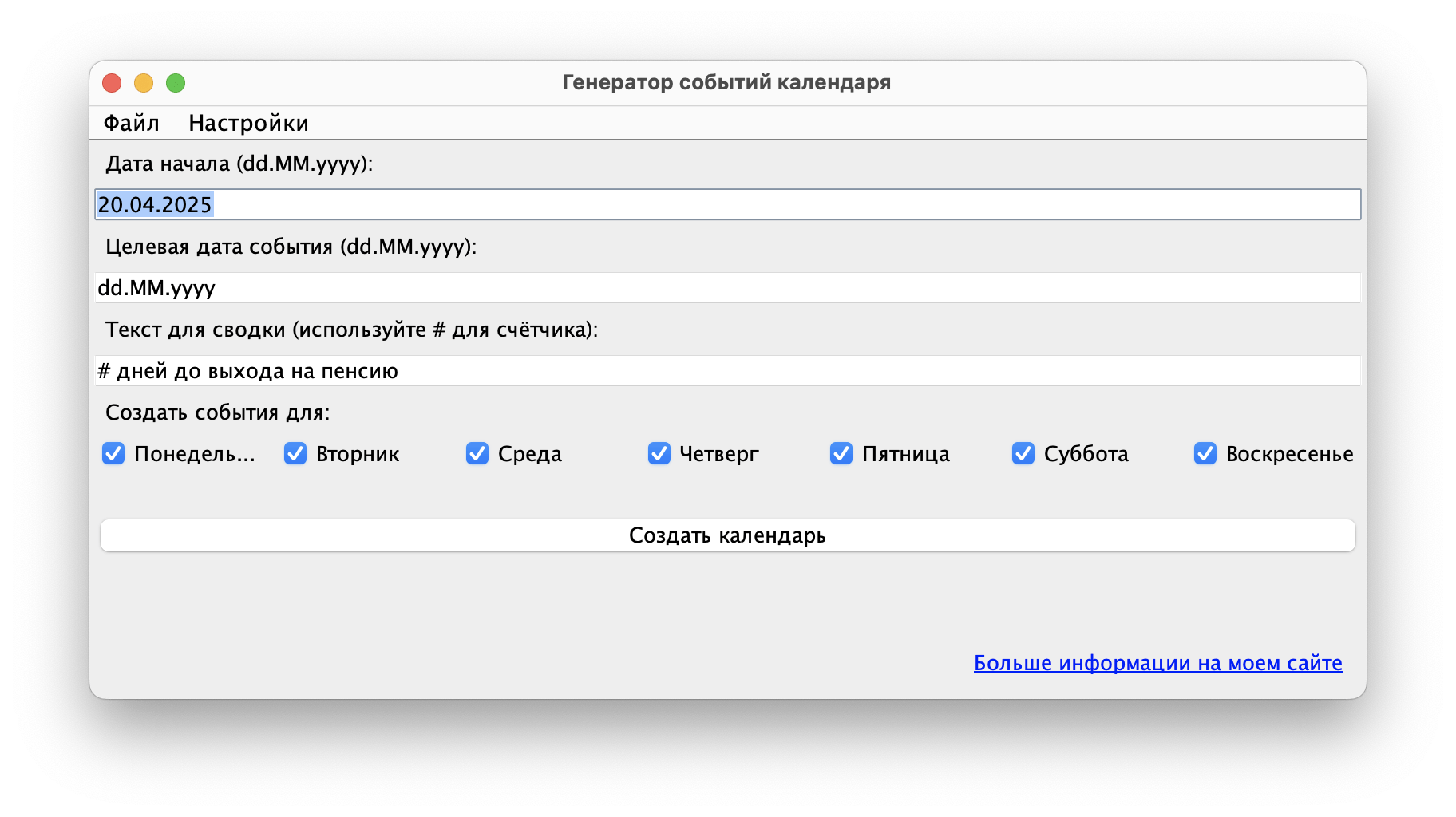The height and width of the screenshot is (817, 1456).
Task: Click the Дата начала label
Action: click(239, 164)
